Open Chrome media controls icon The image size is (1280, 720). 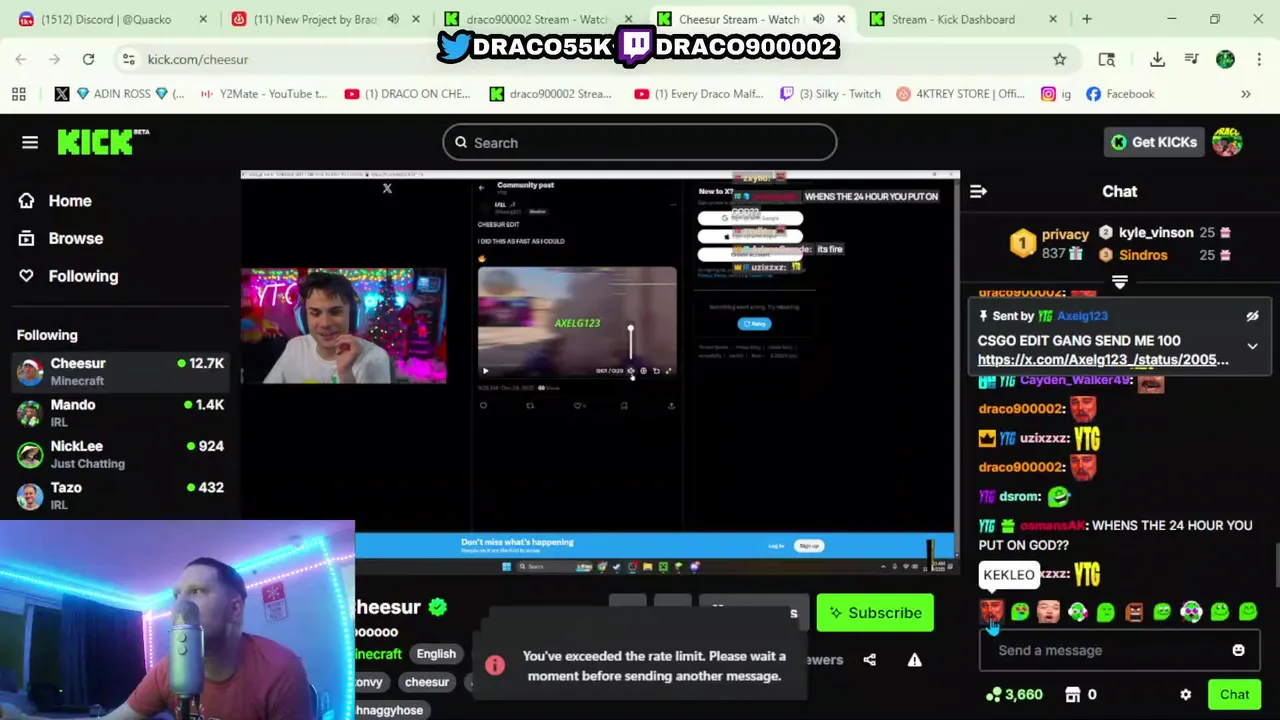pyautogui.click(x=1191, y=59)
